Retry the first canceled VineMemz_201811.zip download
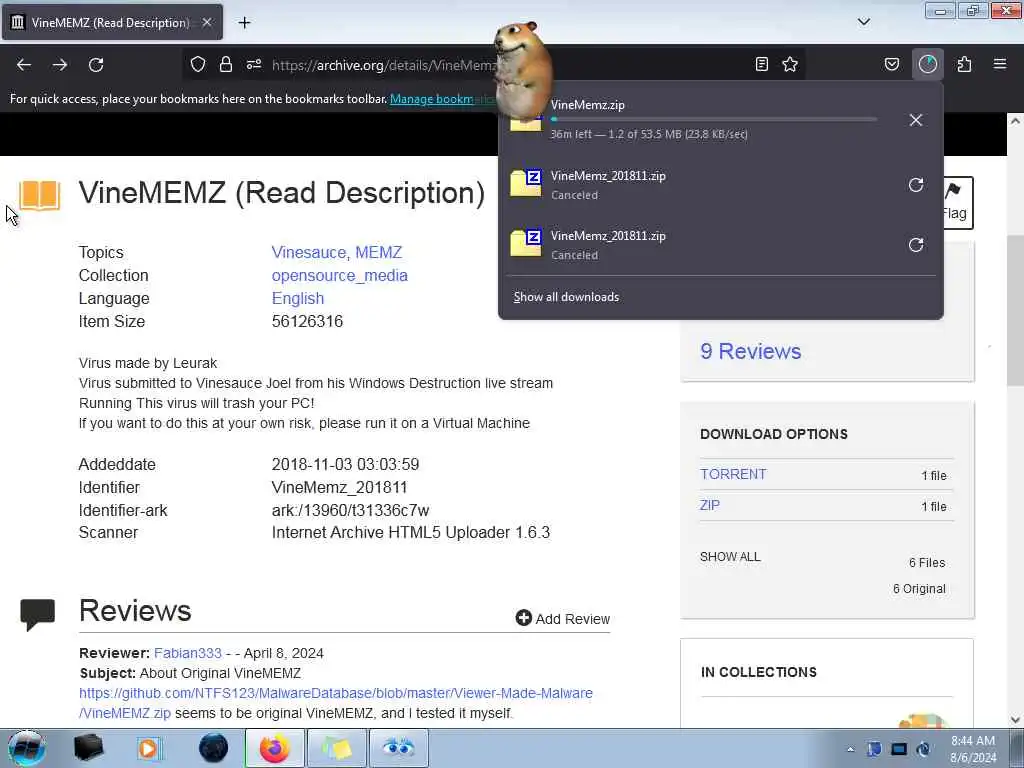 916,185
